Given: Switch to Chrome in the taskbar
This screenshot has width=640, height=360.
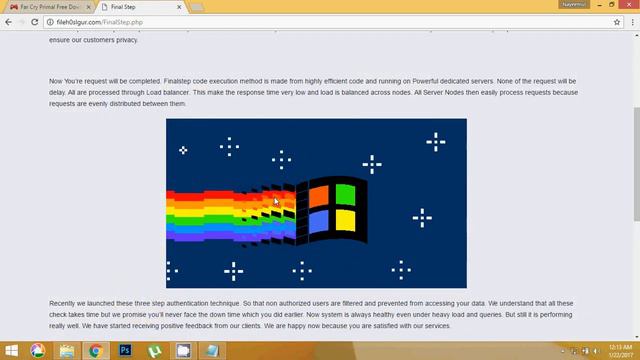Looking at the screenshot, I should [x=96, y=351].
